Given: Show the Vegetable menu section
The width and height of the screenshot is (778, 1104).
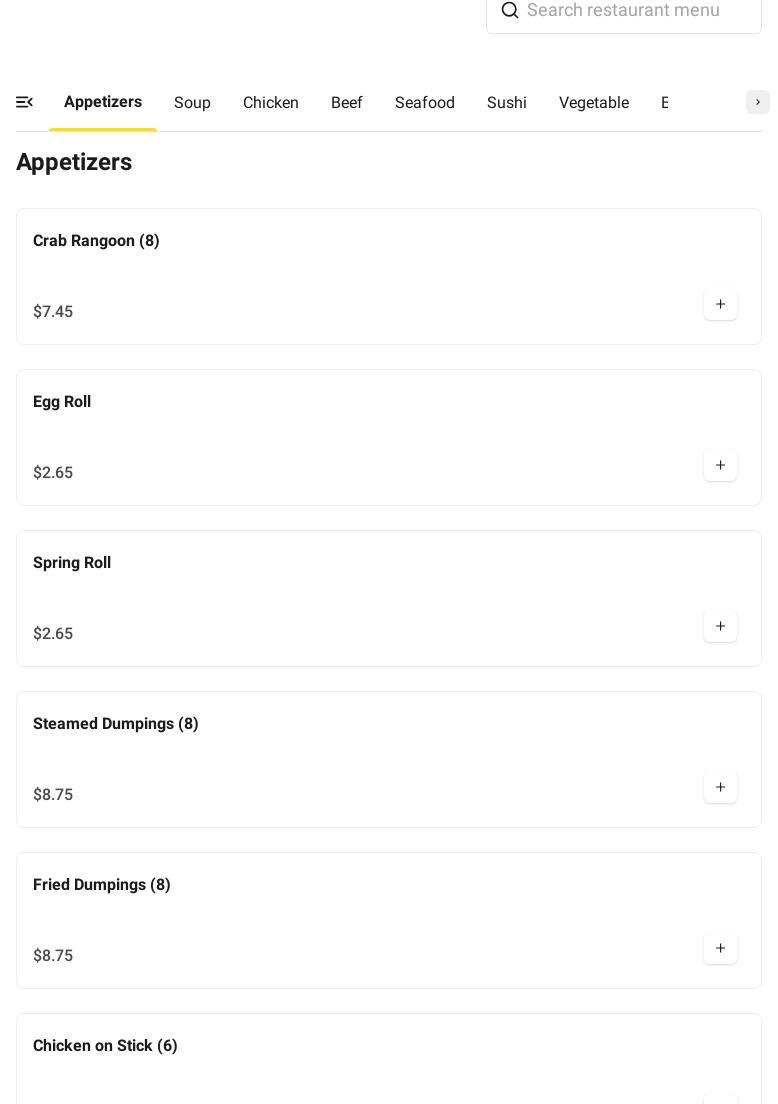Looking at the screenshot, I should (594, 103).
